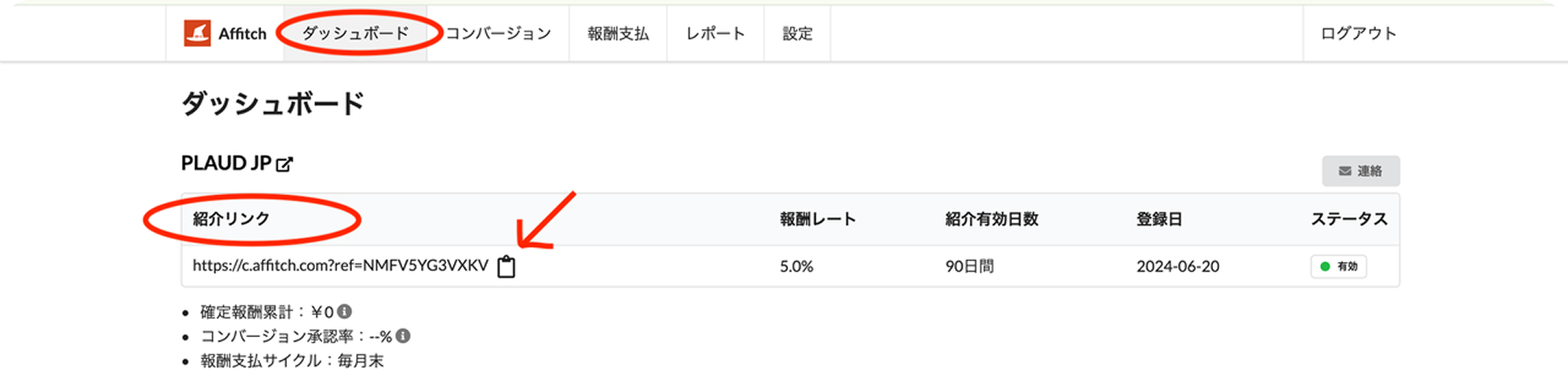Go to the コンバージョン menu item
Image resolution: width=1568 pixels, height=392 pixels.
pos(498,33)
